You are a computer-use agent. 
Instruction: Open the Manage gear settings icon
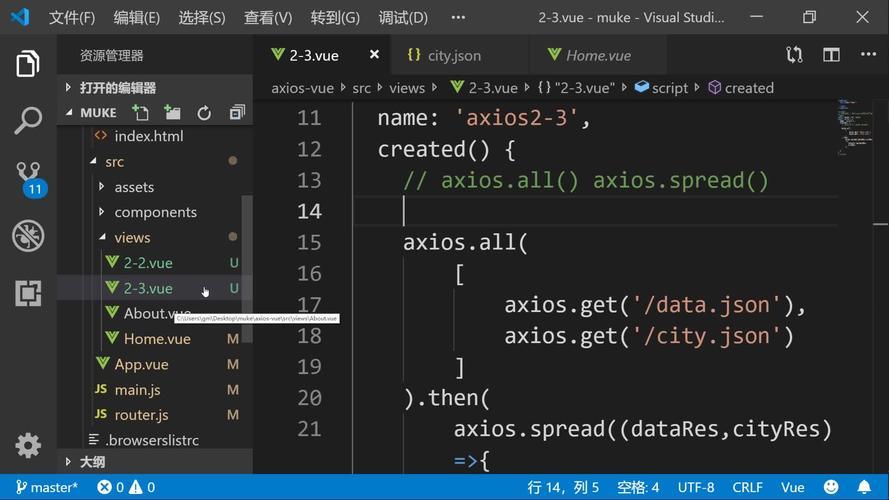[28, 446]
